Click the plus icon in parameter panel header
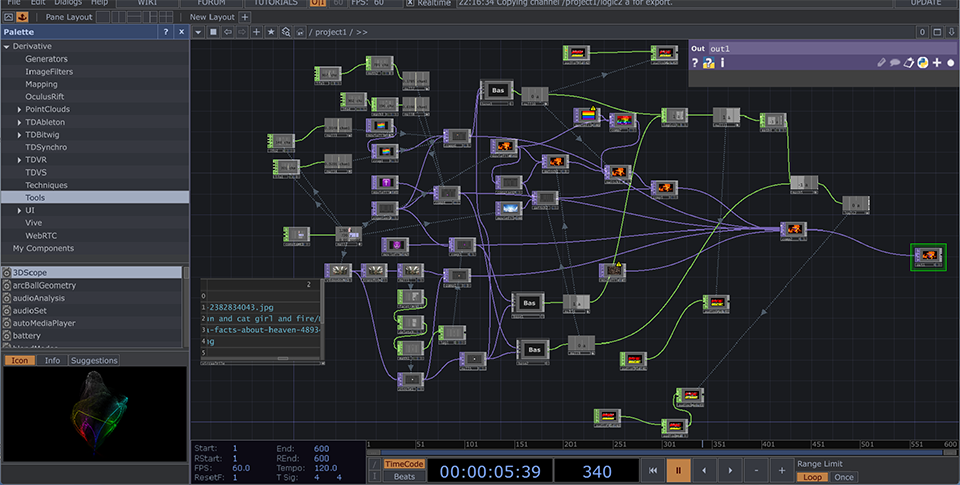960x485 pixels. click(x=937, y=63)
